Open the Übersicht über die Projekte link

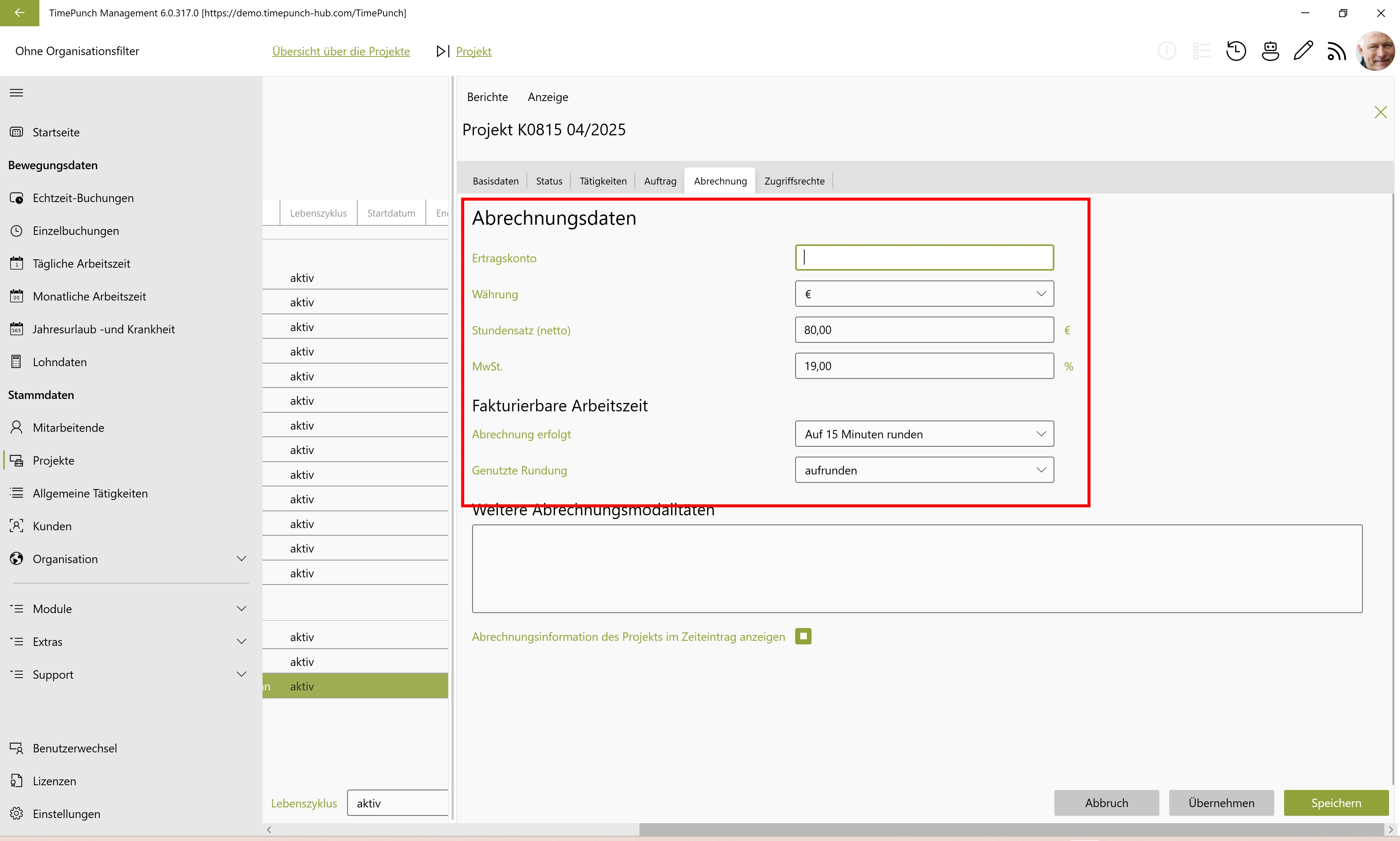tap(341, 51)
